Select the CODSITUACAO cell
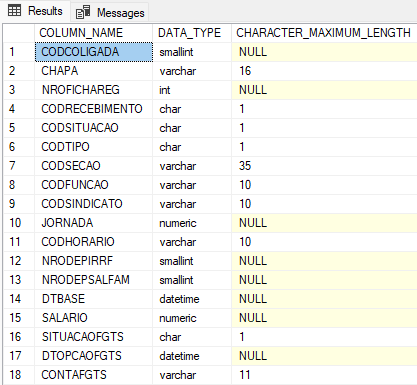This screenshot has width=417, height=385. click(x=94, y=128)
